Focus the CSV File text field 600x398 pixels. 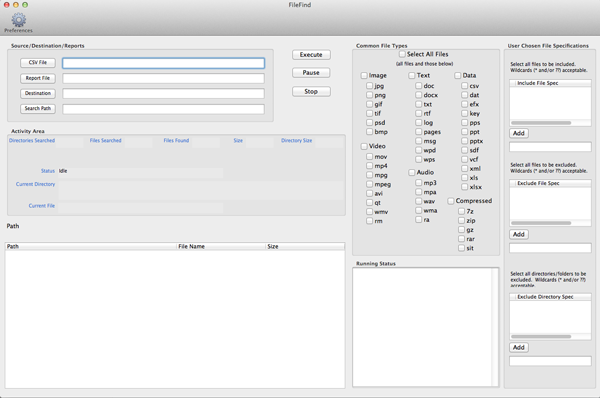tap(163, 63)
